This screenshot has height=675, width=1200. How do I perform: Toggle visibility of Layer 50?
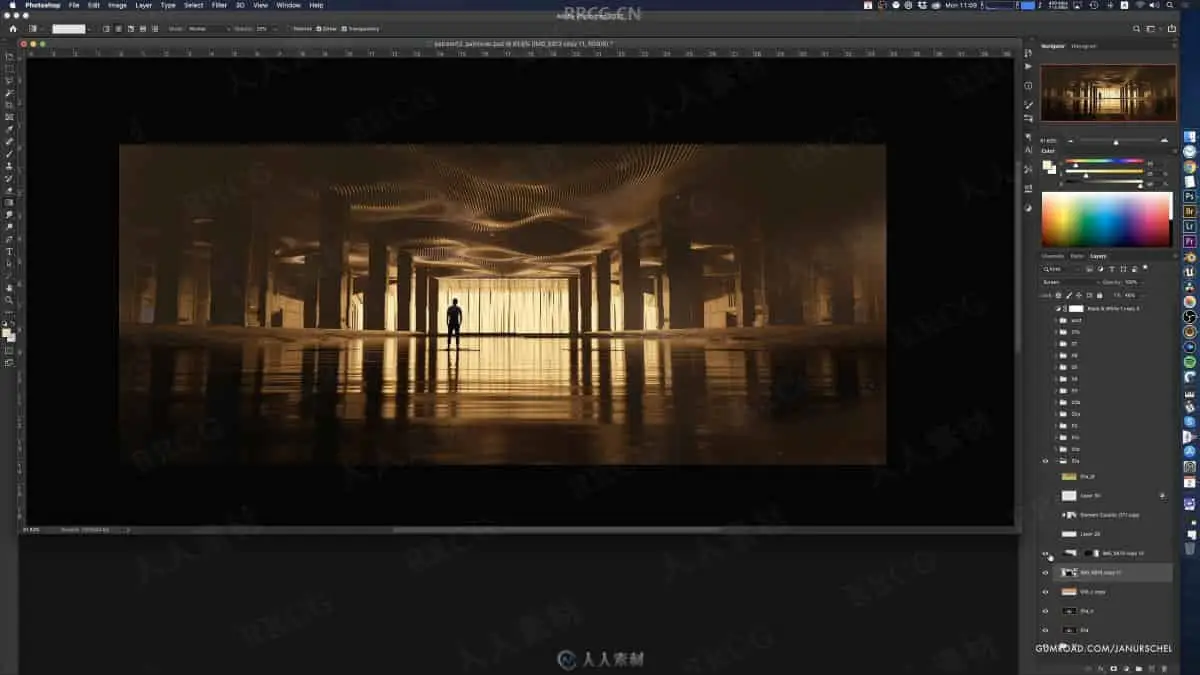click(x=1045, y=495)
